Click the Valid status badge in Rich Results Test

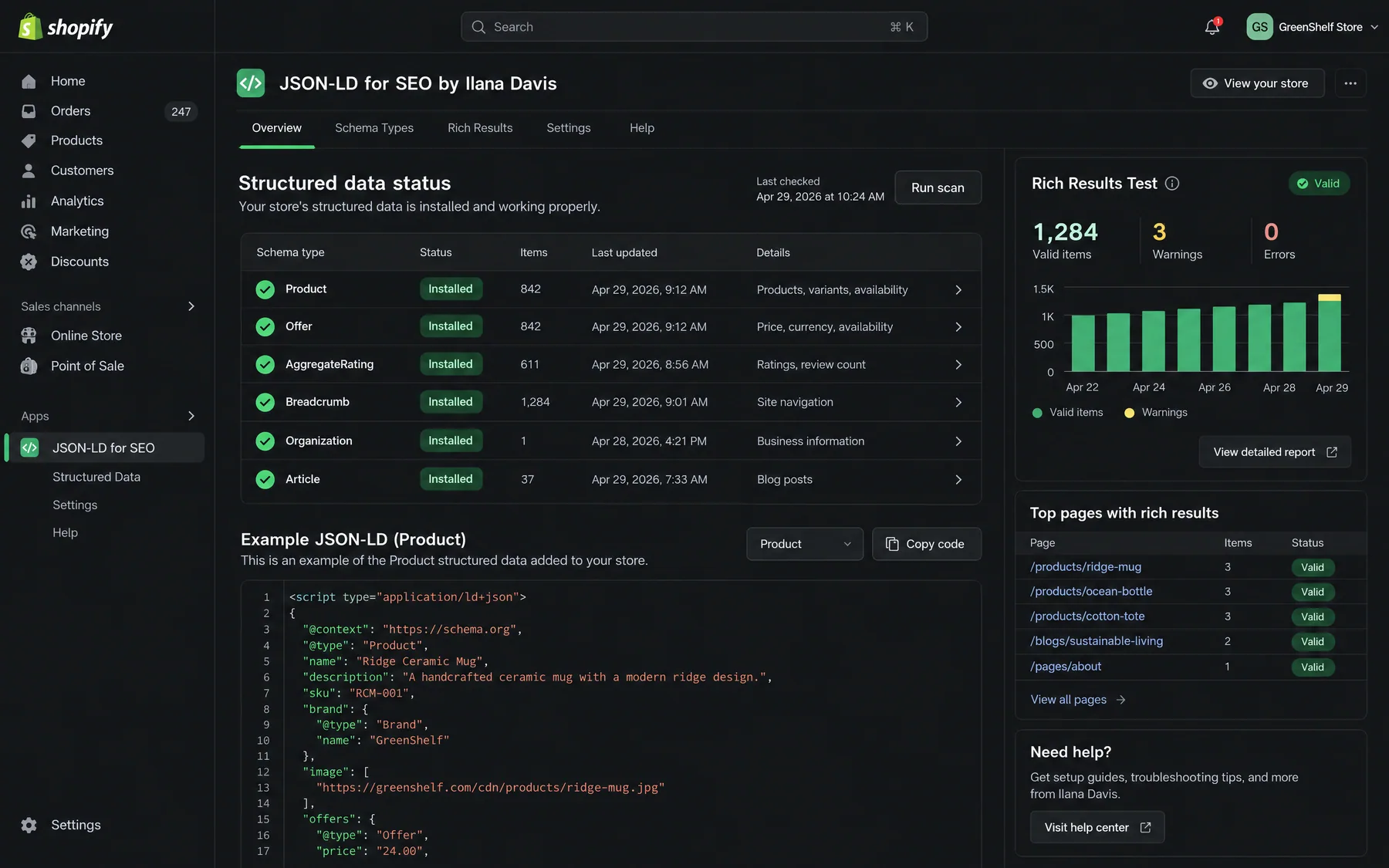(1319, 184)
